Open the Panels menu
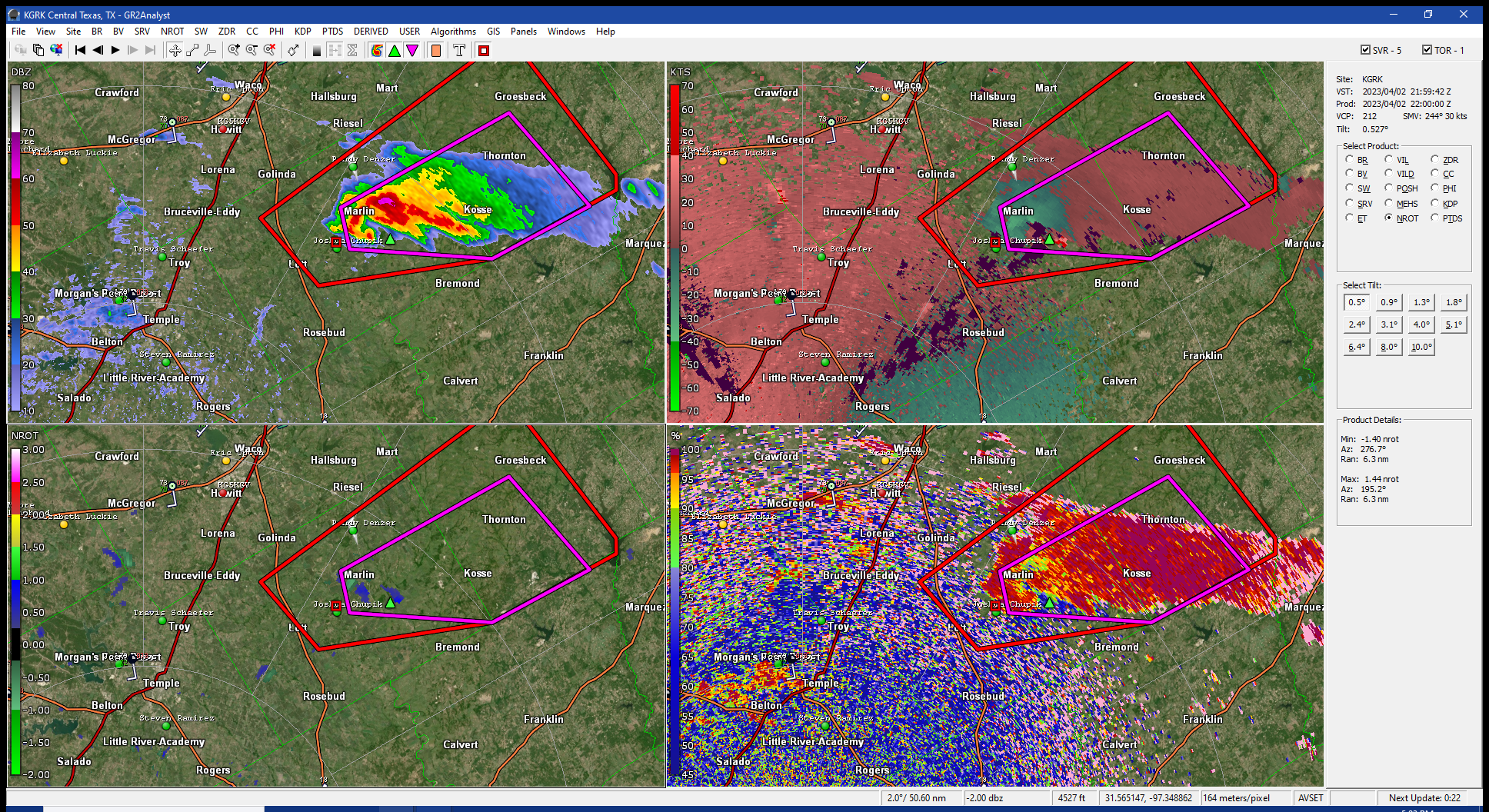The width and height of the screenshot is (1489, 812). pos(523,32)
